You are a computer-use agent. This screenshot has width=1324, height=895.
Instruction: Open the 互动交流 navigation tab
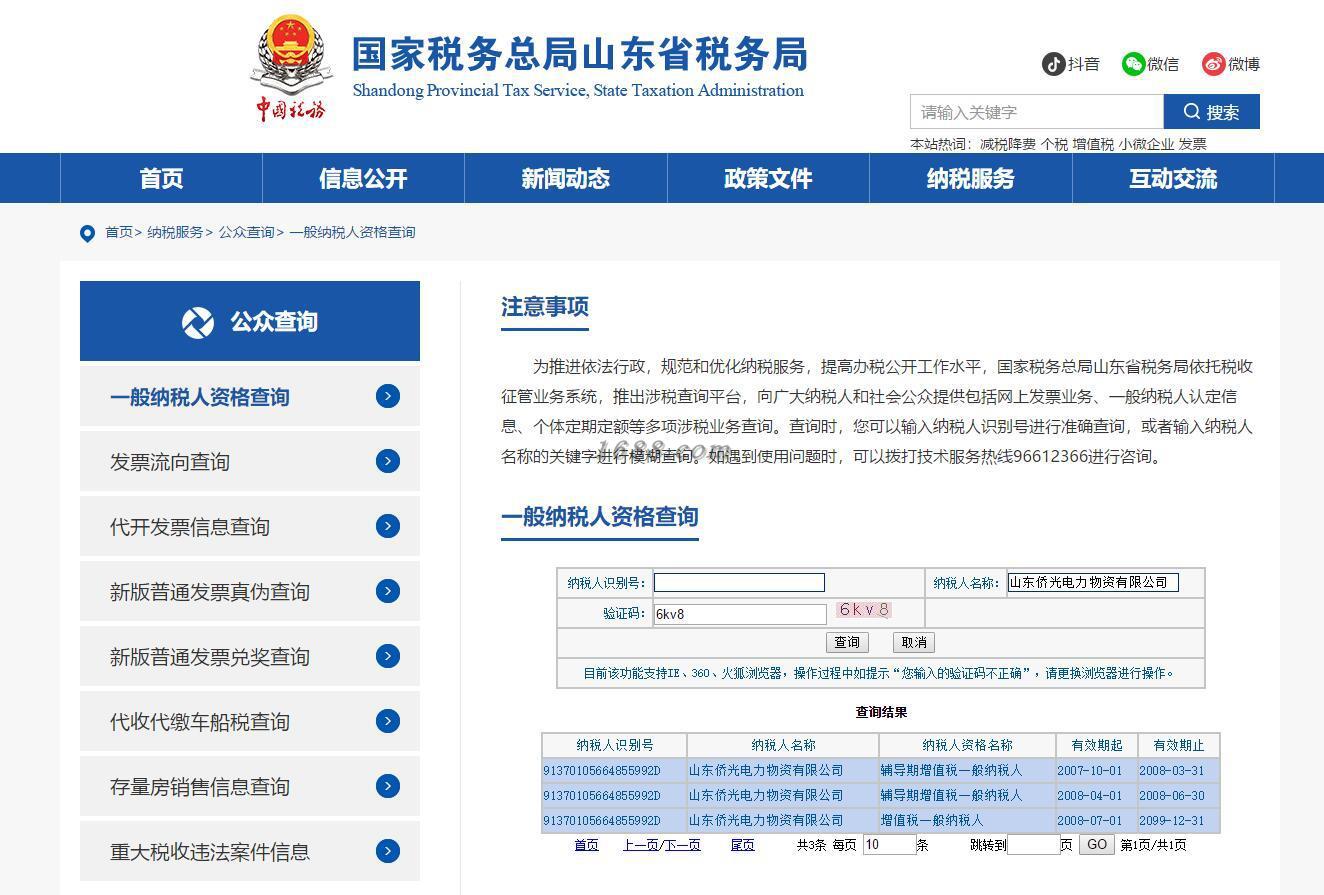point(1173,178)
